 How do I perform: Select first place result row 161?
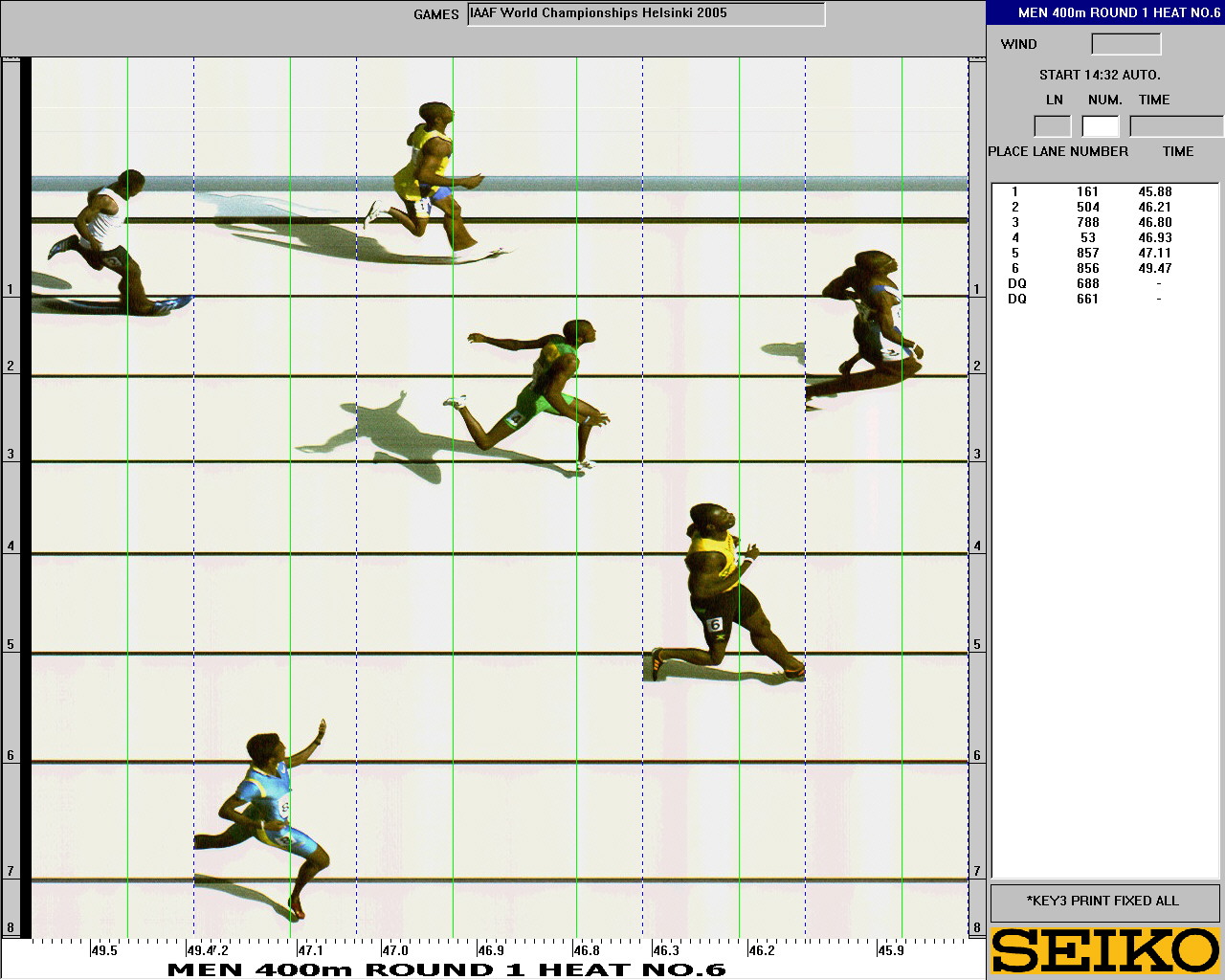click(1091, 191)
